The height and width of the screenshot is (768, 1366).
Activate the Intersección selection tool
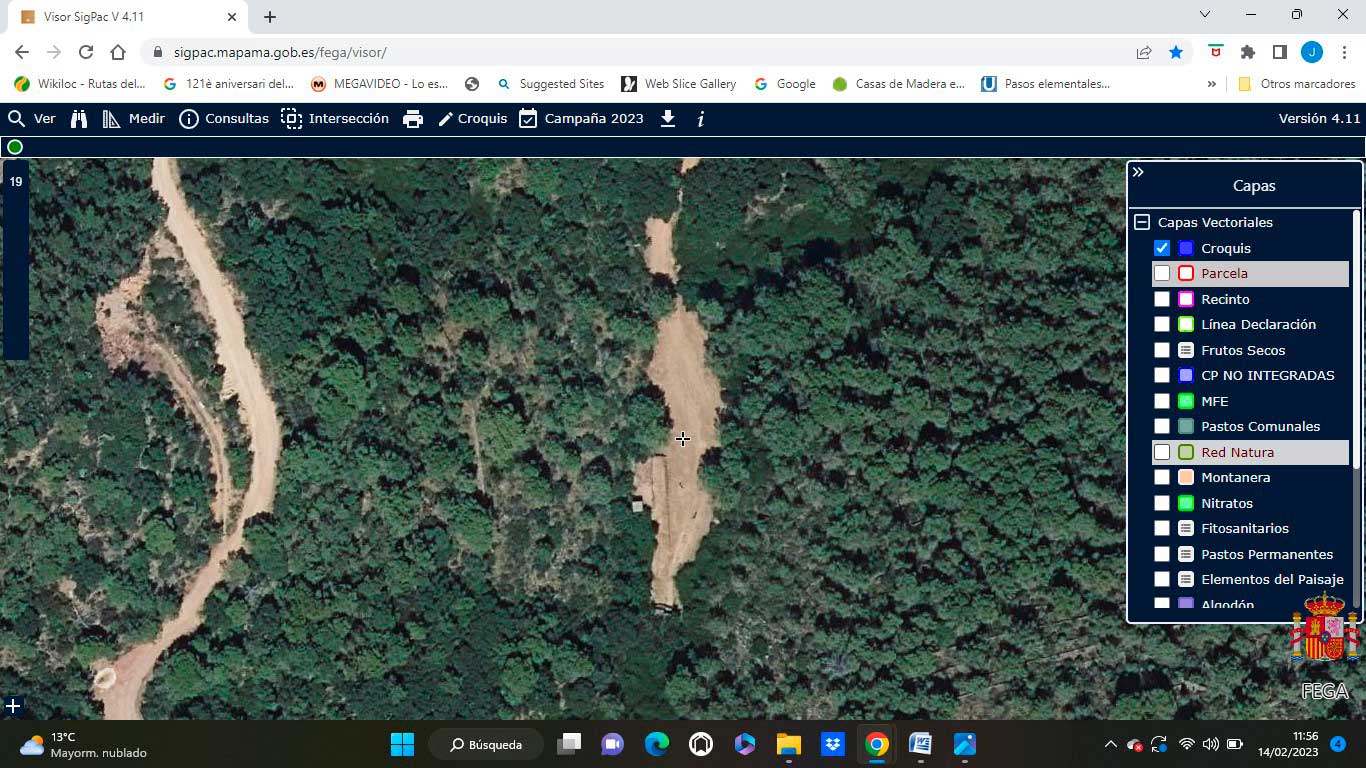click(x=335, y=119)
